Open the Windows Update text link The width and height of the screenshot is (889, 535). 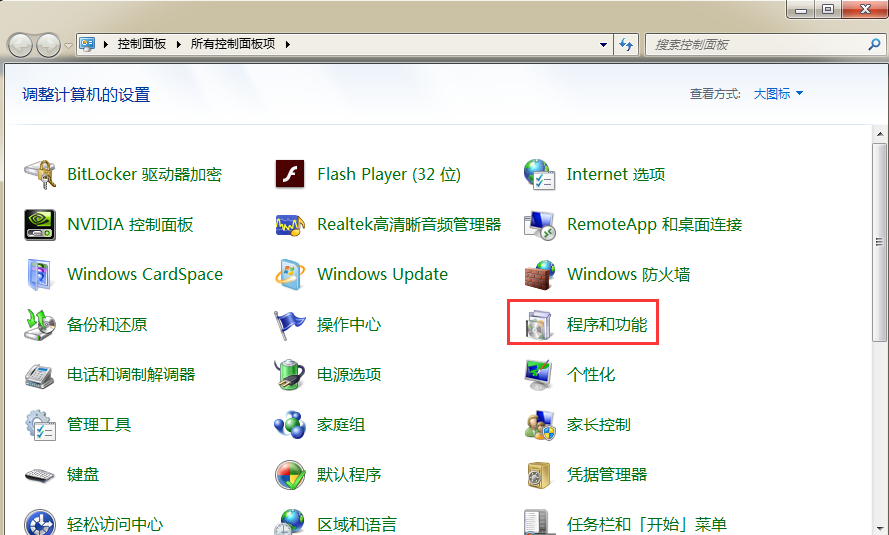click(x=383, y=274)
